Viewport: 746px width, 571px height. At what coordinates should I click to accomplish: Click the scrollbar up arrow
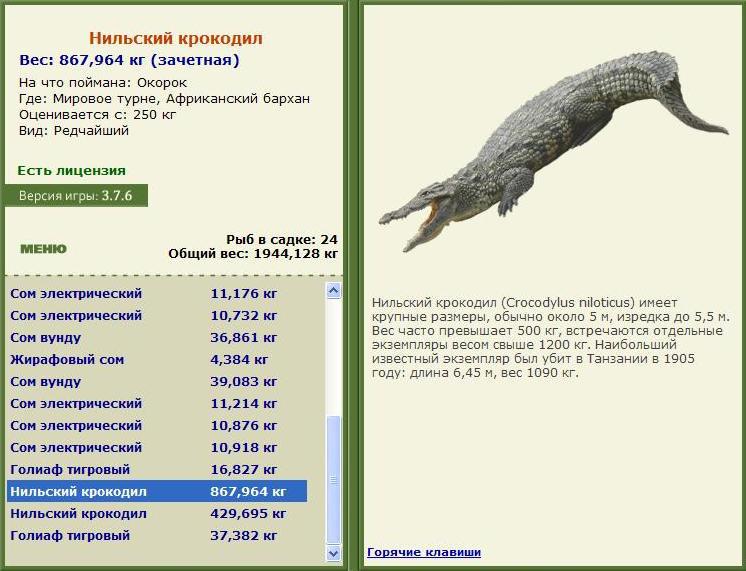click(x=334, y=291)
